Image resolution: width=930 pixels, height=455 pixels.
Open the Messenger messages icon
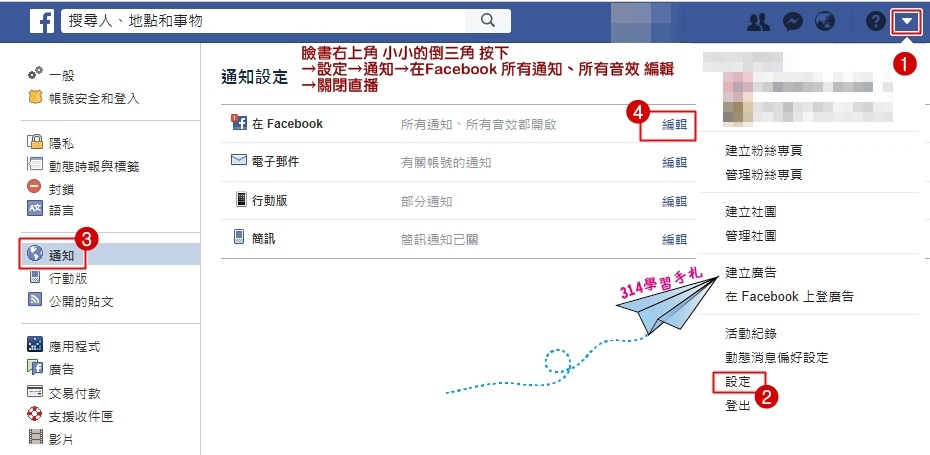pyautogui.click(x=793, y=22)
